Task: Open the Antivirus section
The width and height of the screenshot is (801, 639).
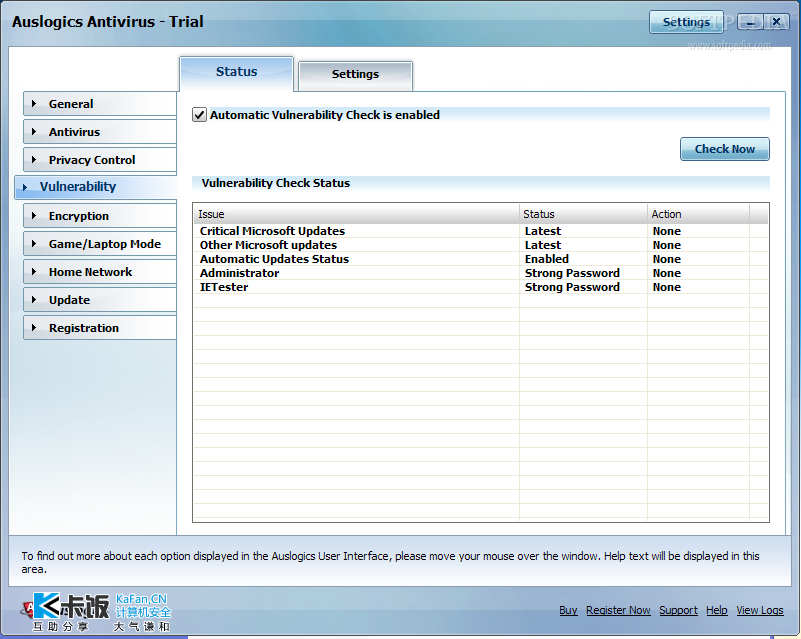Action: coord(100,132)
